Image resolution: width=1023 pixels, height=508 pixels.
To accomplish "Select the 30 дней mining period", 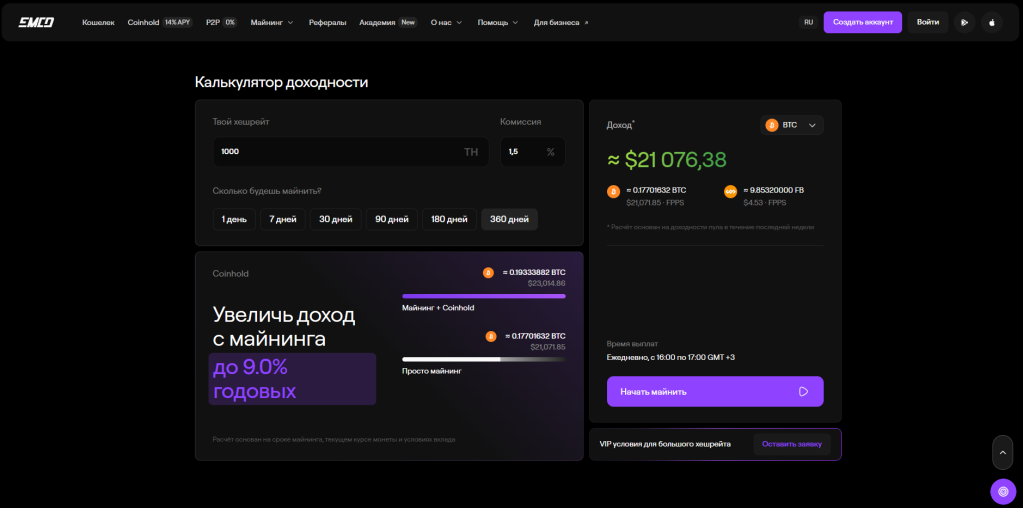I will (336, 219).
